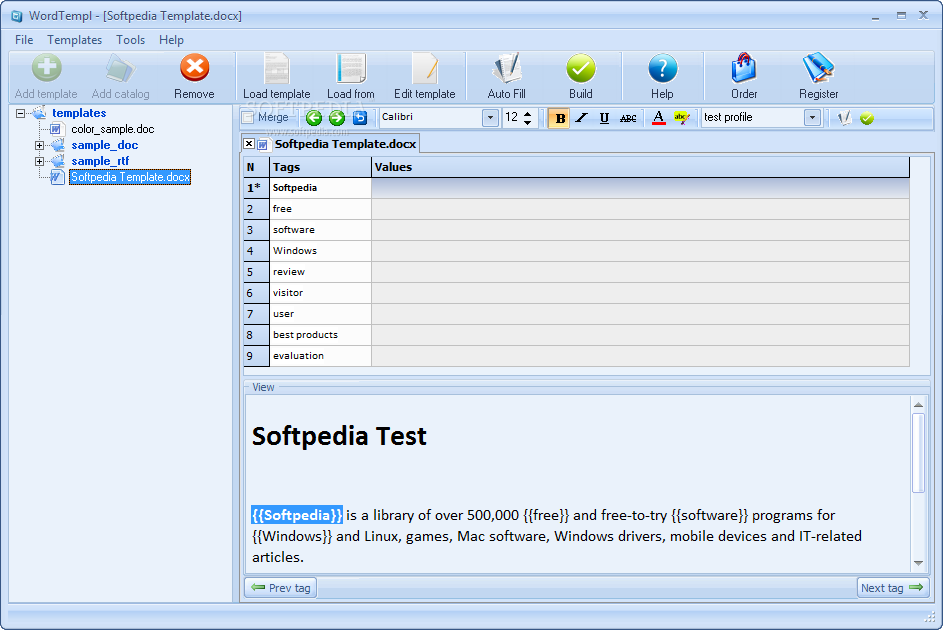Screen dimensions: 943x630
Task: Select the best products tag row
Action: tap(320, 335)
